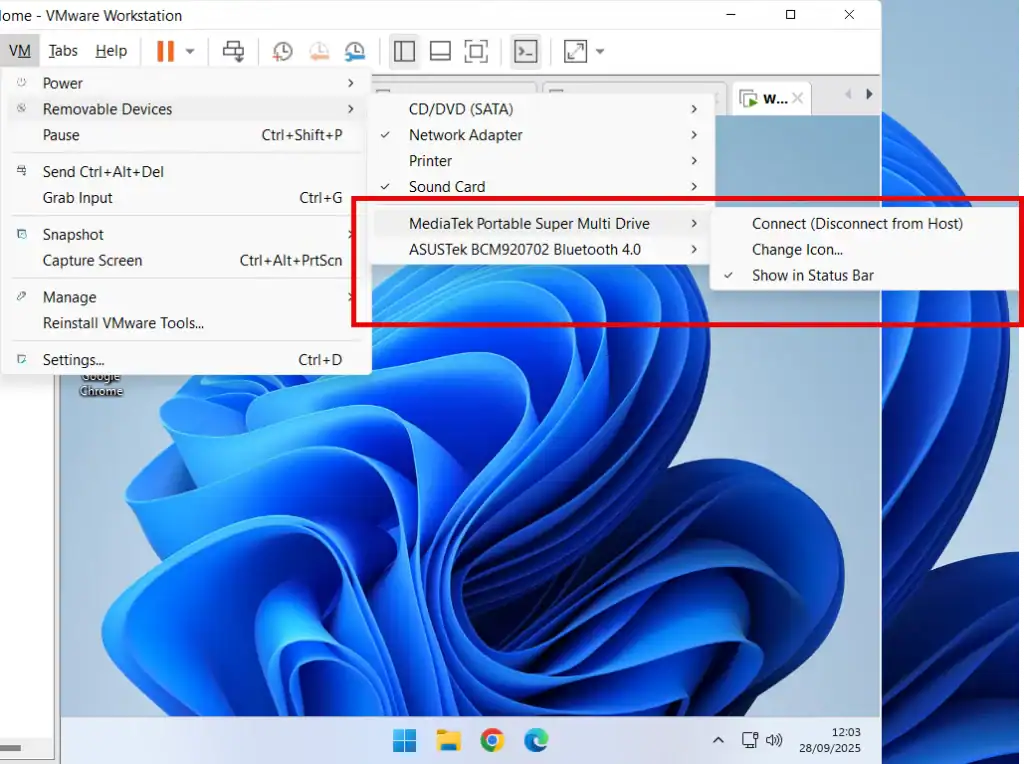The image size is (1024, 764).
Task: Toggle the library sidebar view icon
Action: coord(404,51)
